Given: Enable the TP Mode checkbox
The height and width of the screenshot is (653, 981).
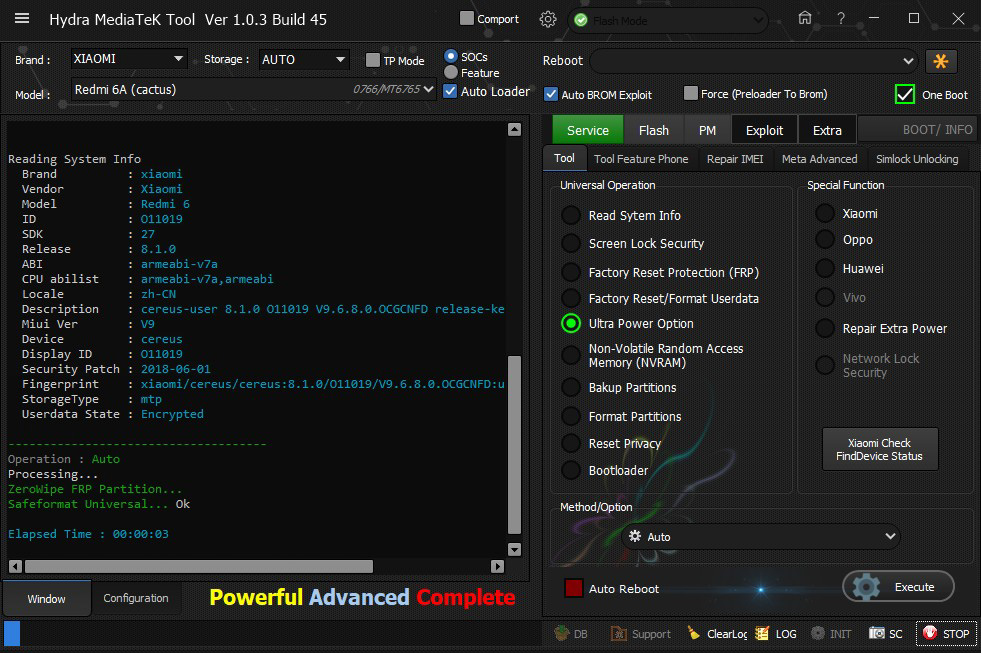Looking at the screenshot, I should [373, 61].
